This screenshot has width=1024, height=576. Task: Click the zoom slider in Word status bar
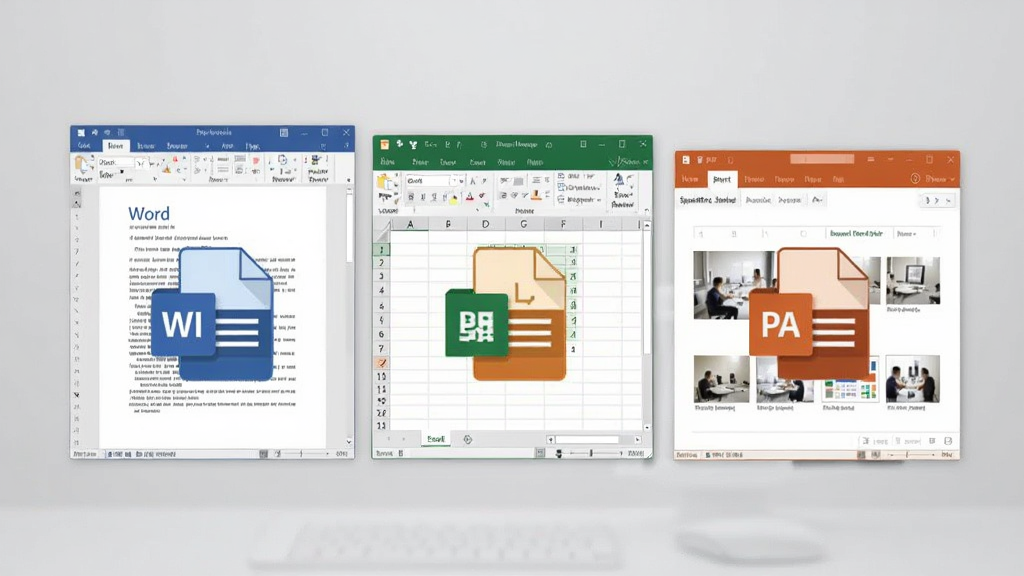[302, 453]
